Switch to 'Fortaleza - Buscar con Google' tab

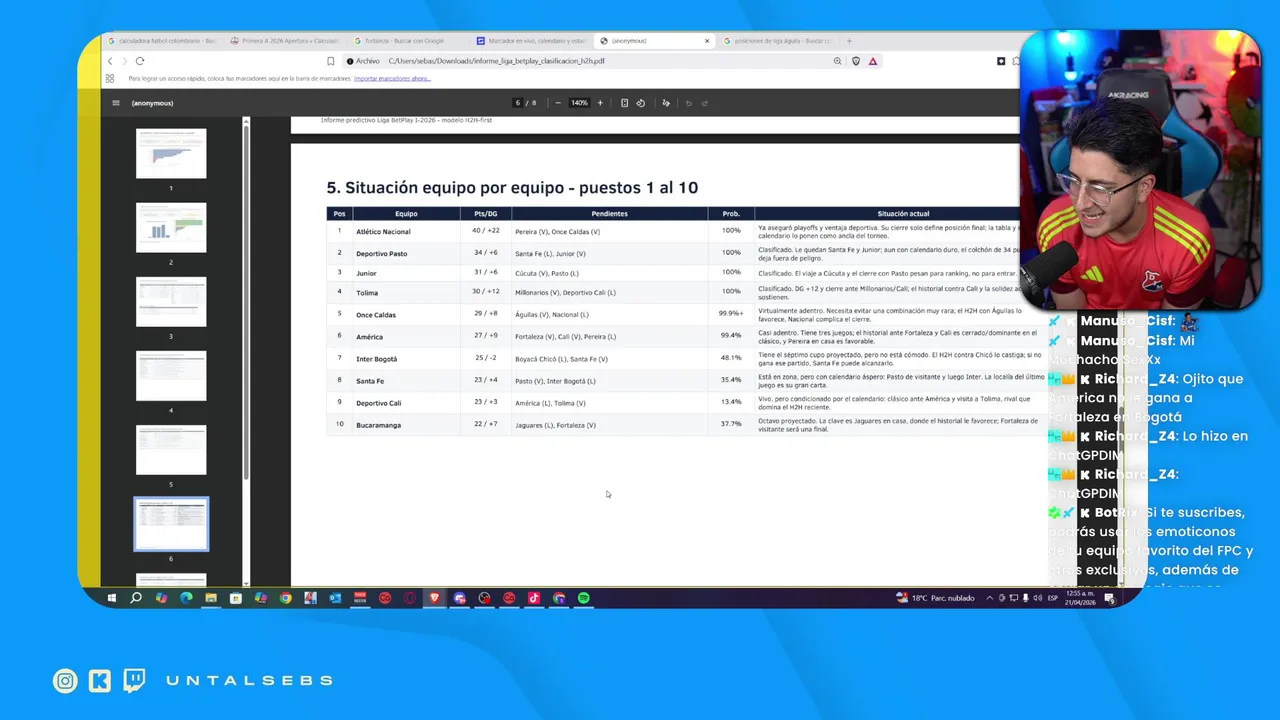(x=408, y=41)
